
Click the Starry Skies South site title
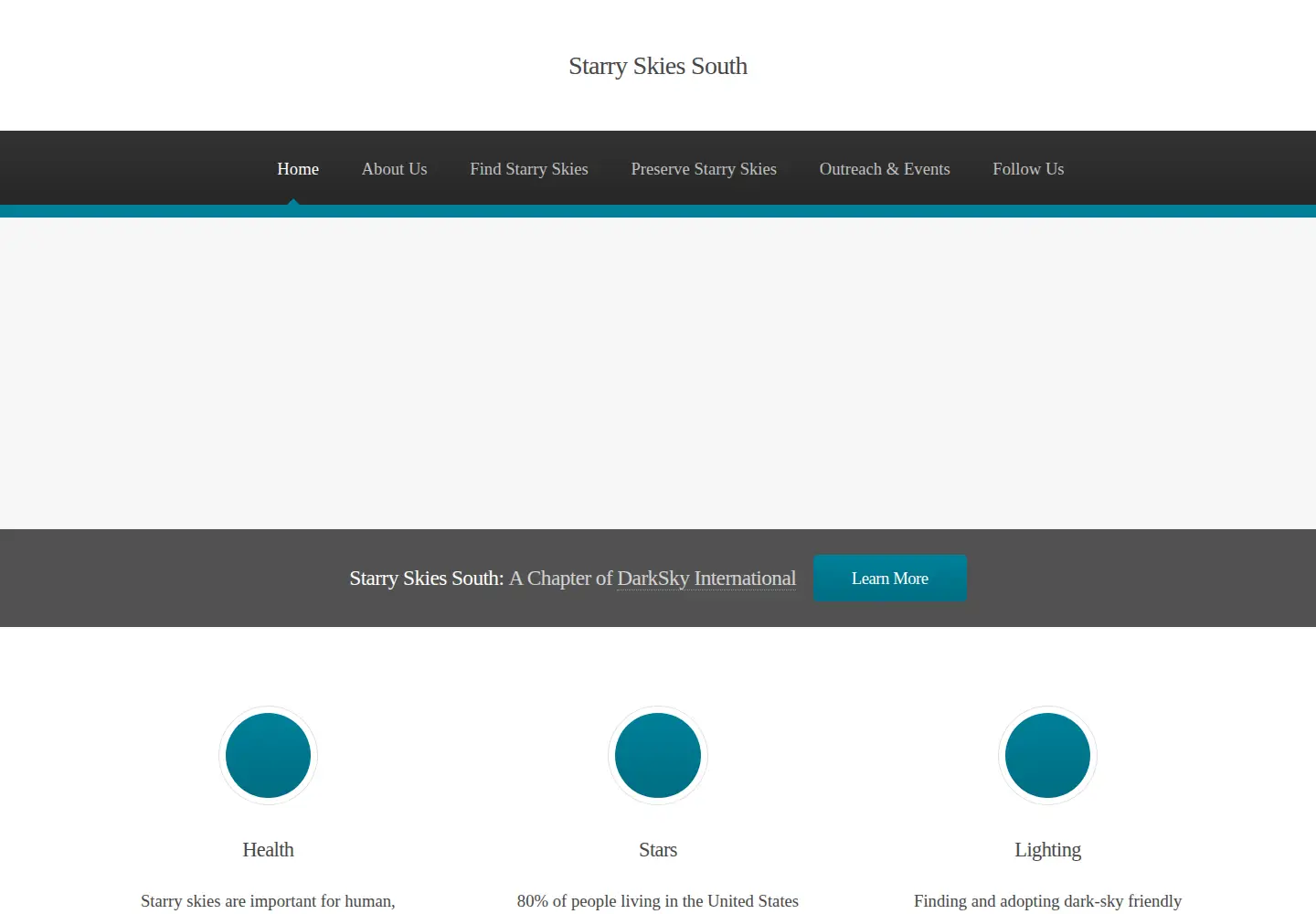[658, 66]
